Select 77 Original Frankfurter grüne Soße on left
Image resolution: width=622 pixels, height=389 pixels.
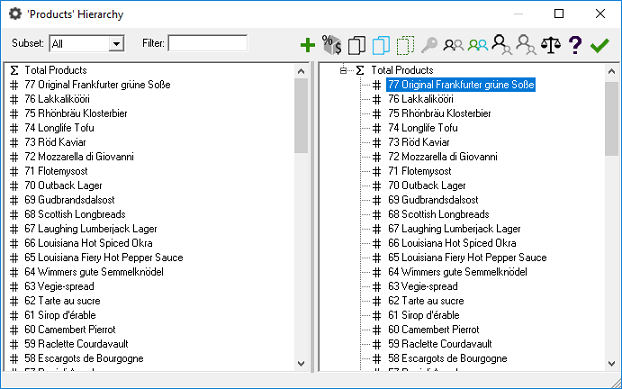coord(97,84)
